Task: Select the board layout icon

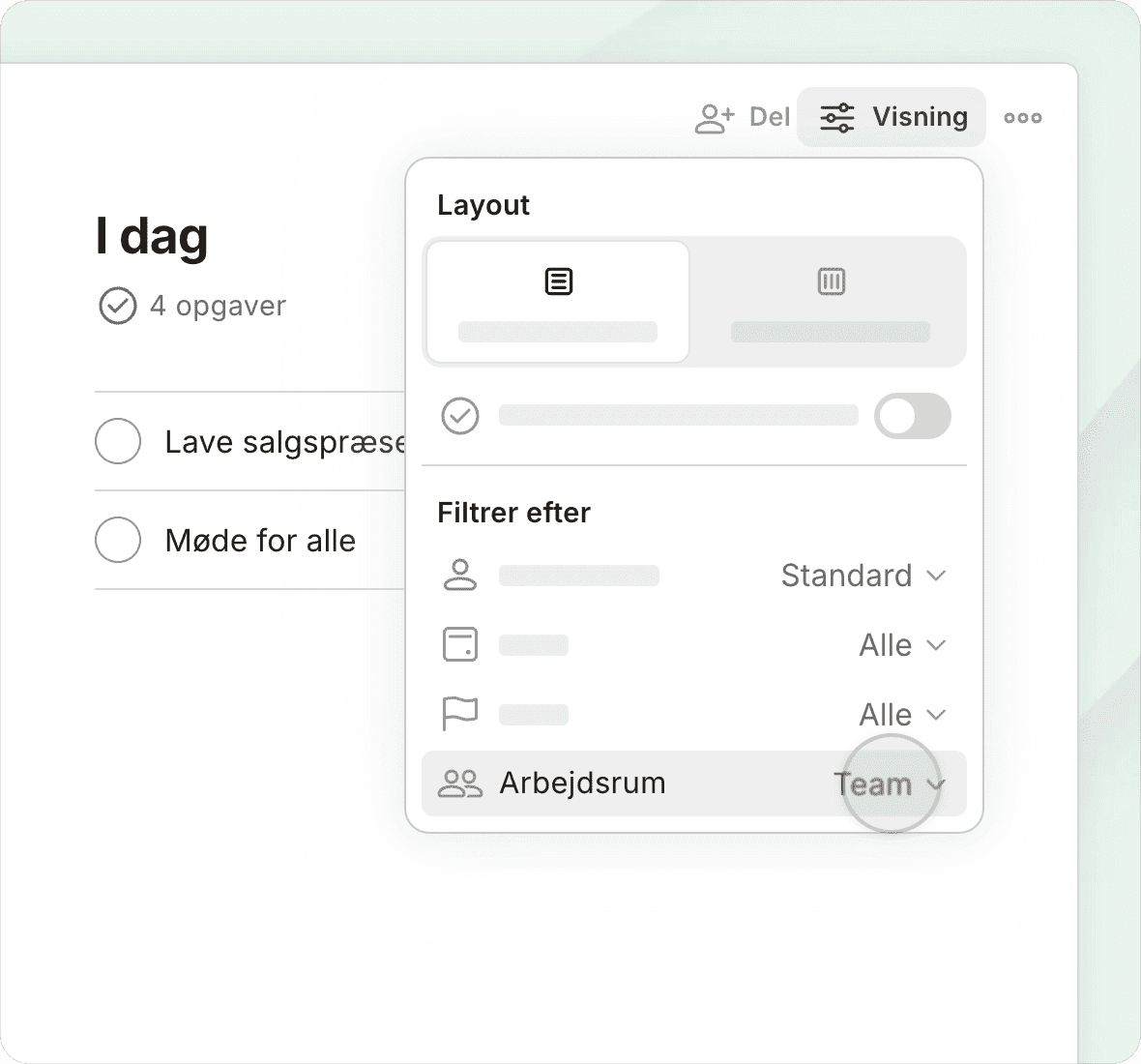Action: (x=831, y=282)
